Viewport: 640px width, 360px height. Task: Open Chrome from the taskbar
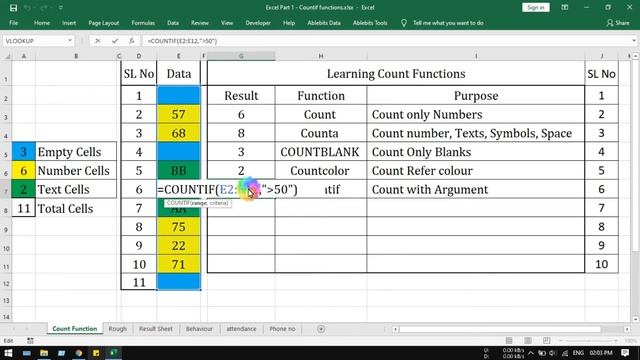click(x=78, y=353)
